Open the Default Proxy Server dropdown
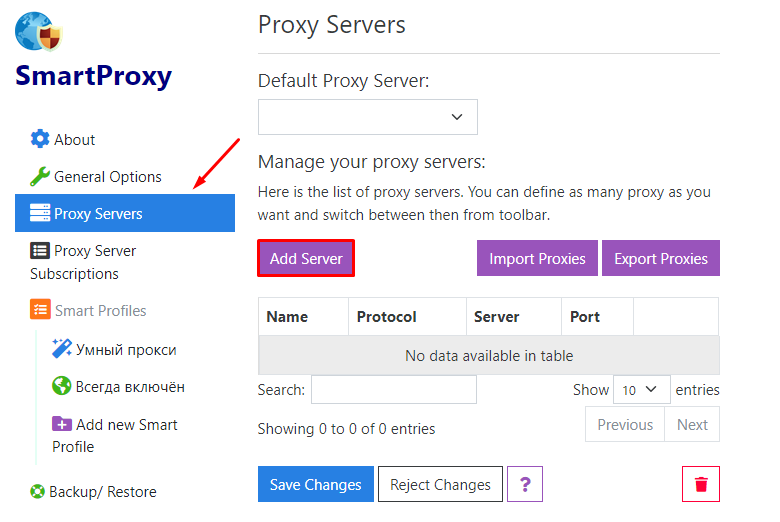 coord(368,117)
